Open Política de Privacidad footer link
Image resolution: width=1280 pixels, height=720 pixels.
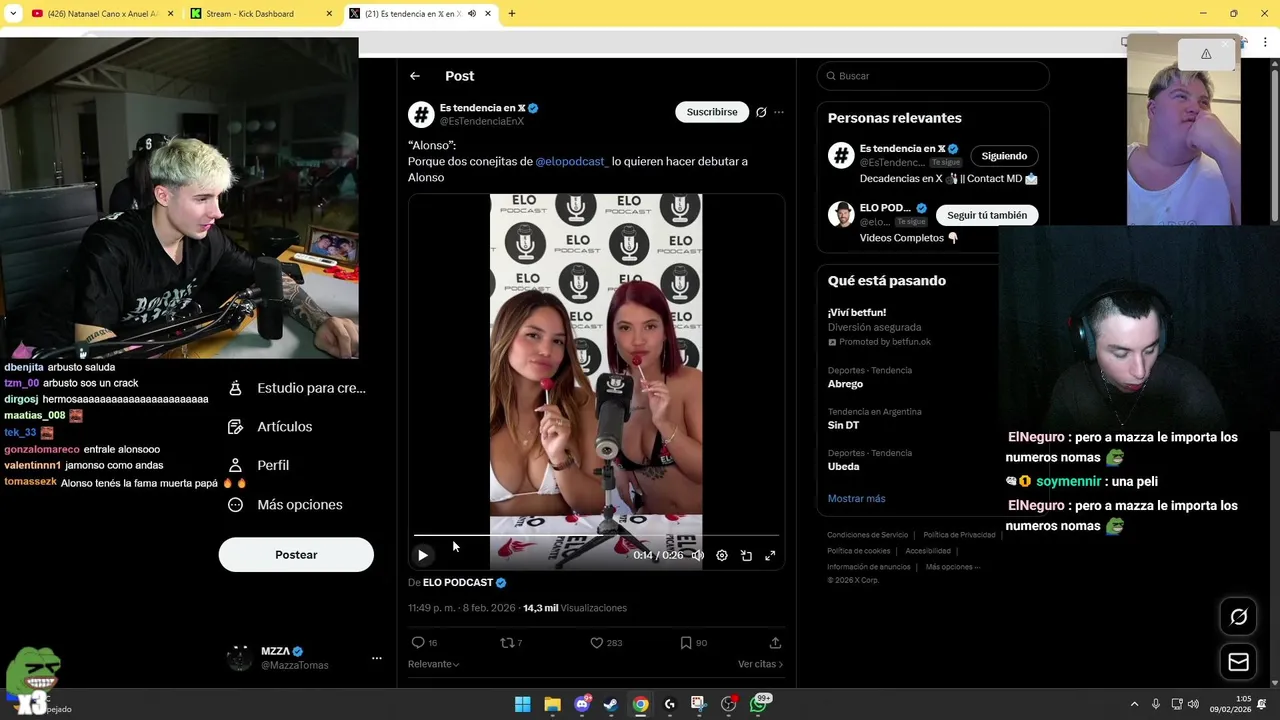[959, 535]
